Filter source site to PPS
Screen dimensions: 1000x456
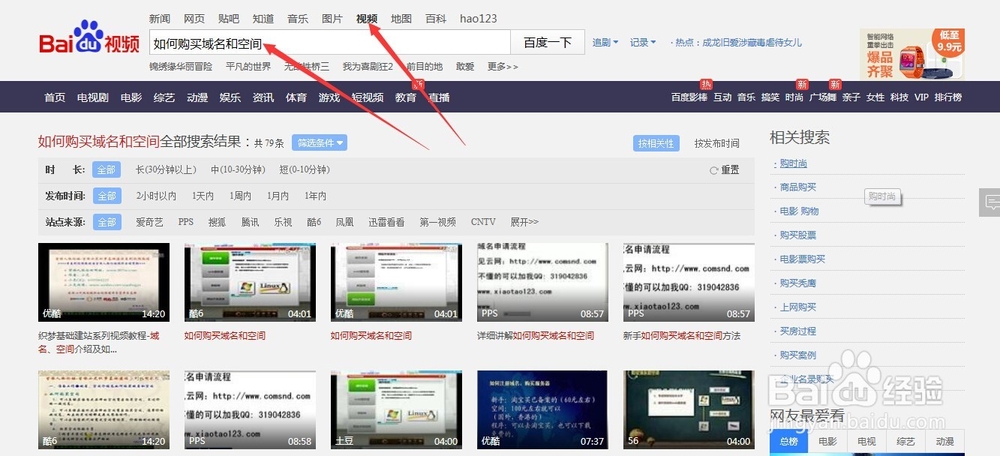coord(186,222)
